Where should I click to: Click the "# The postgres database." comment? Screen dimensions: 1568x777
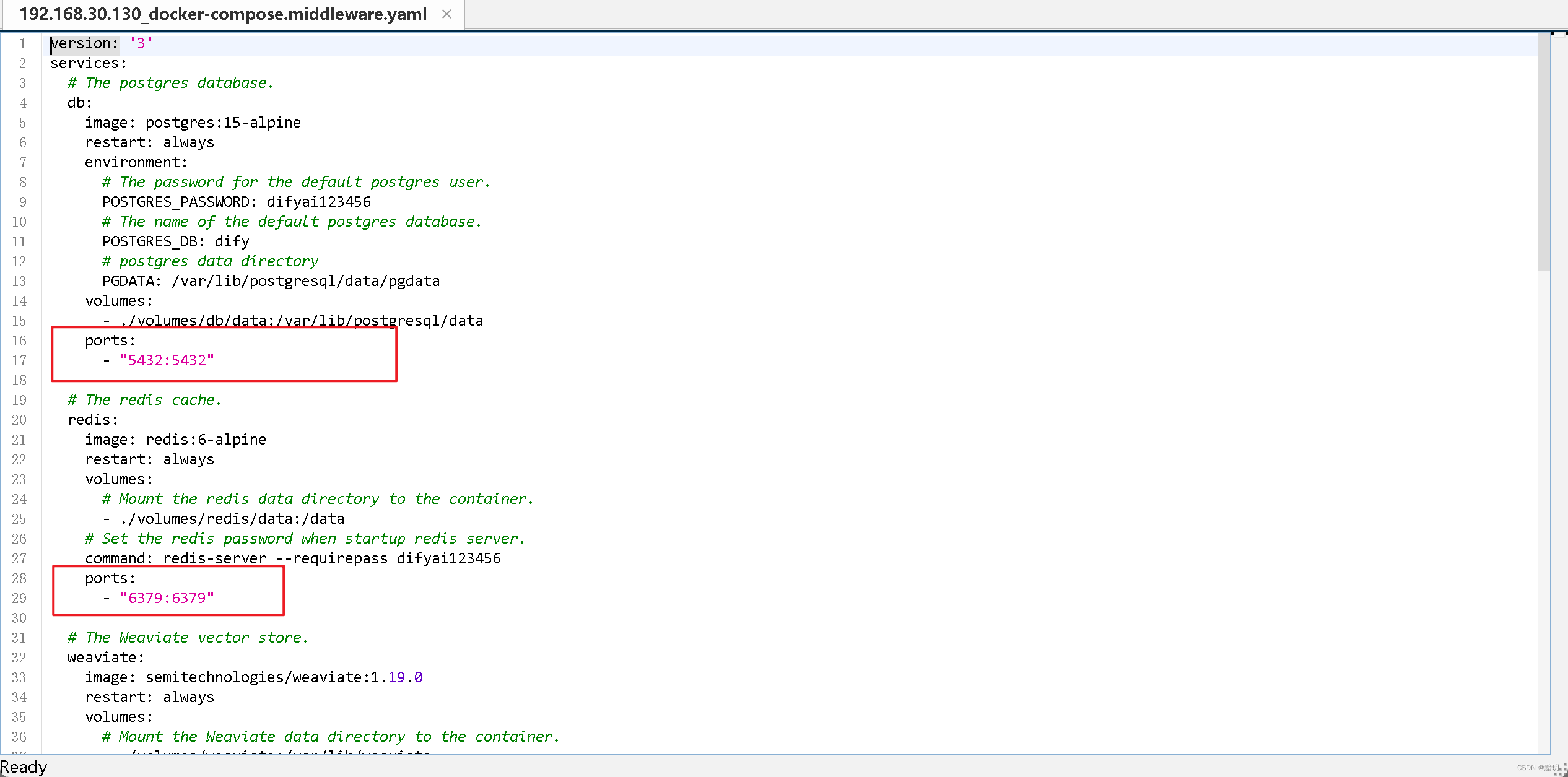[170, 83]
